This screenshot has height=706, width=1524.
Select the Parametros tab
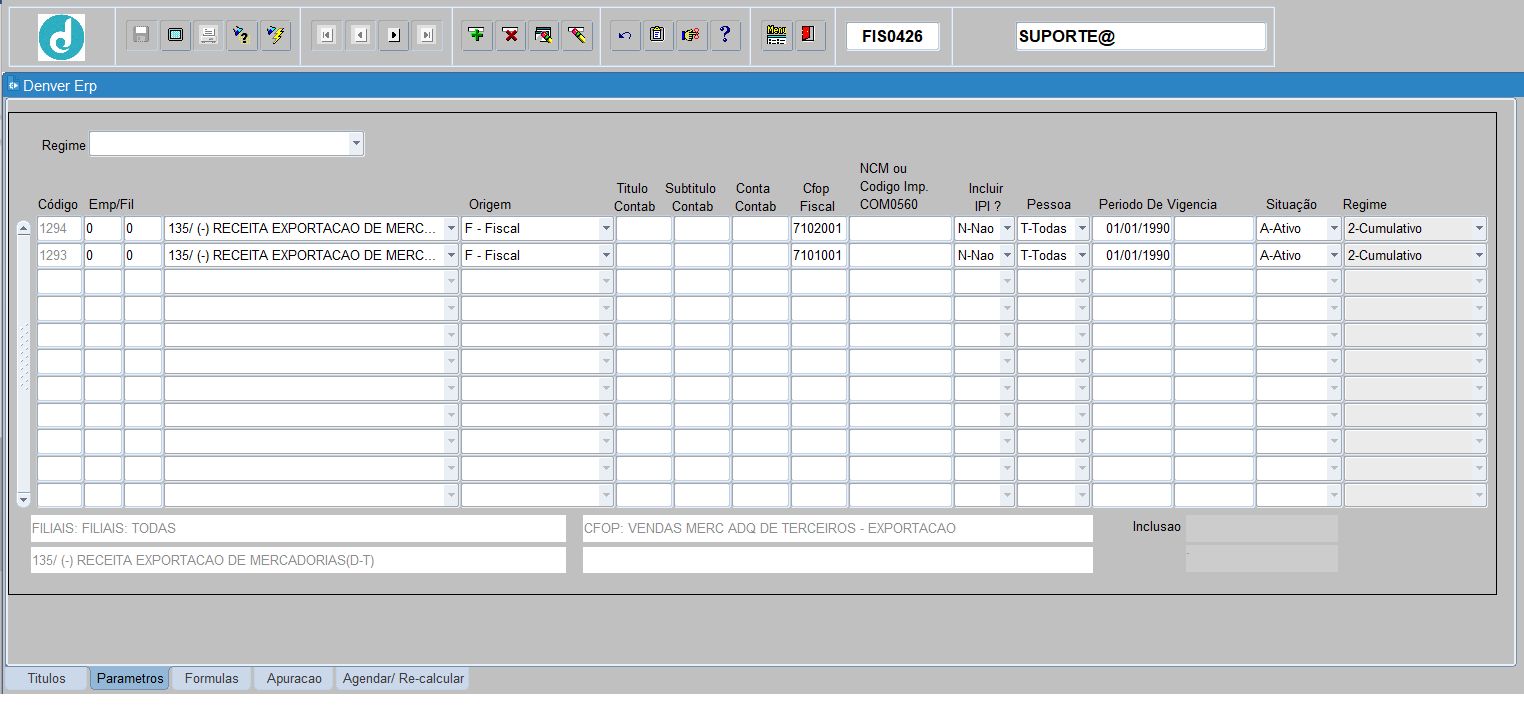[130, 679]
